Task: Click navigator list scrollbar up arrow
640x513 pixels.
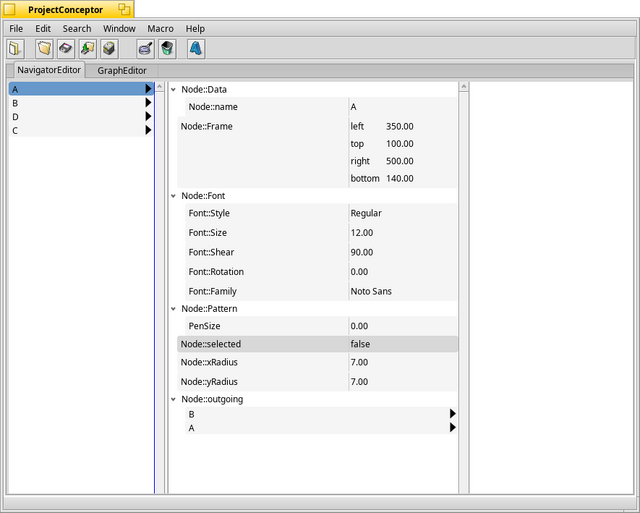Action: 160,87
